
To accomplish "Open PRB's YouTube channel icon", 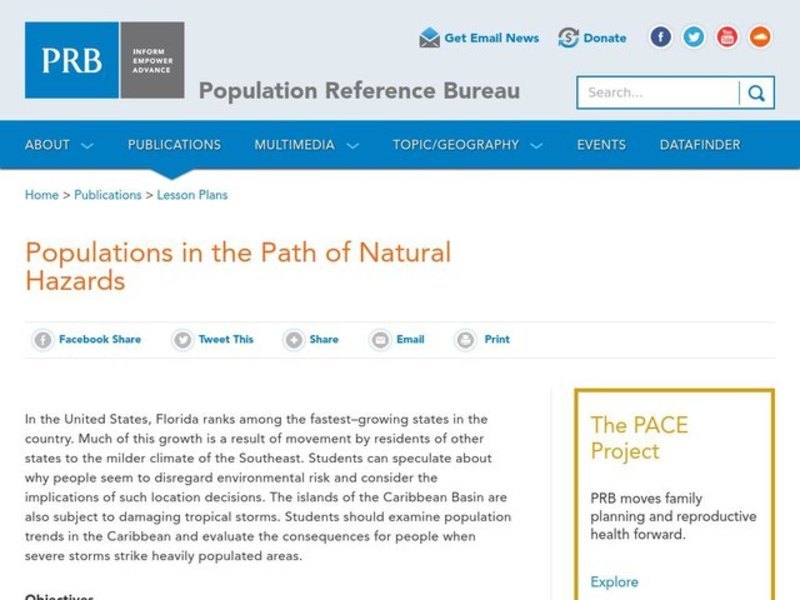I will [726, 37].
